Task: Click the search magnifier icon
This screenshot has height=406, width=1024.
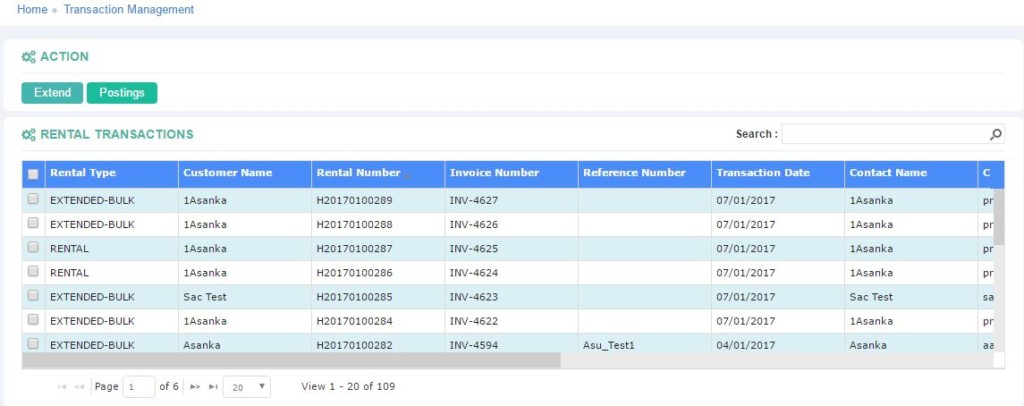Action: pos(996,134)
